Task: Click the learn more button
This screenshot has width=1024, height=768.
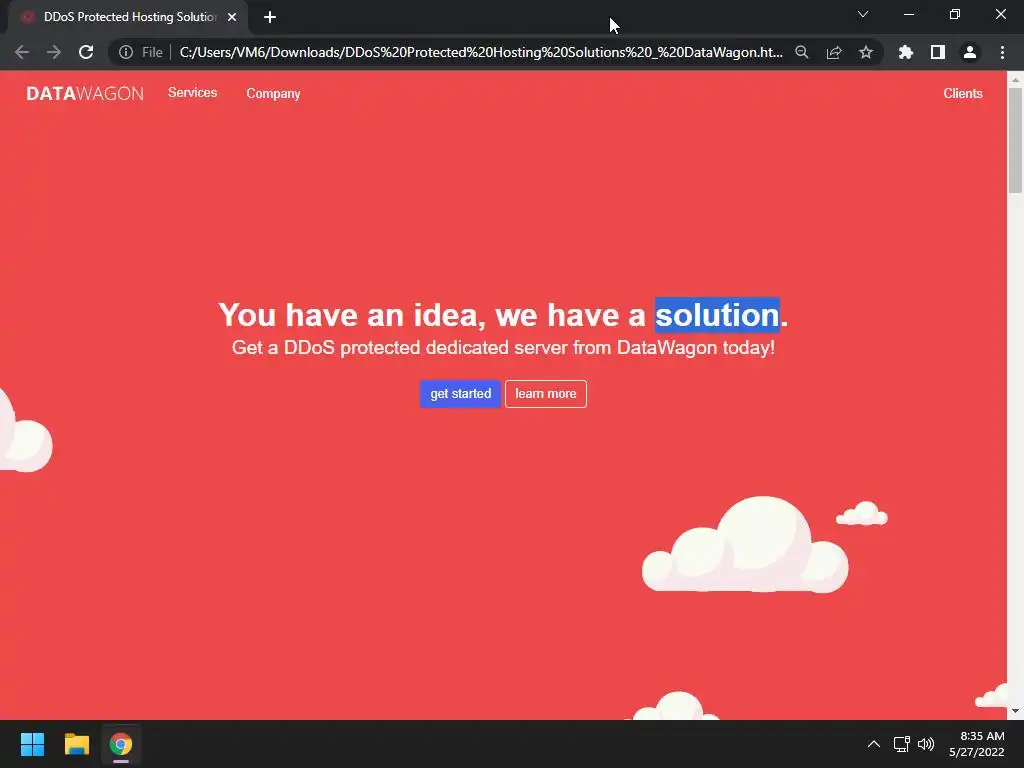Action: [545, 394]
